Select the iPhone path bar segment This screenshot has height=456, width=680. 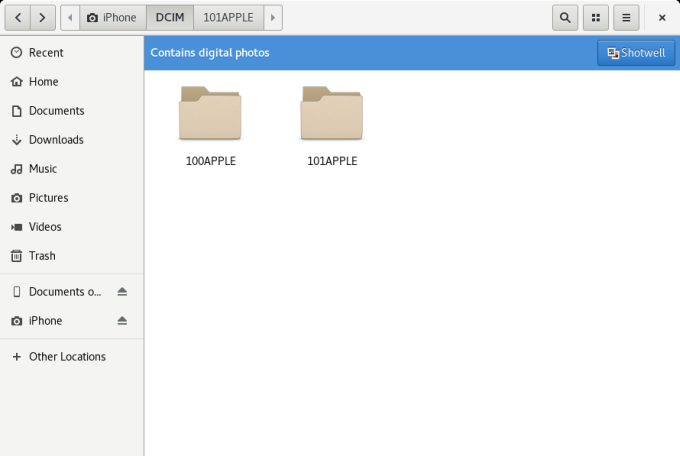(x=112, y=18)
